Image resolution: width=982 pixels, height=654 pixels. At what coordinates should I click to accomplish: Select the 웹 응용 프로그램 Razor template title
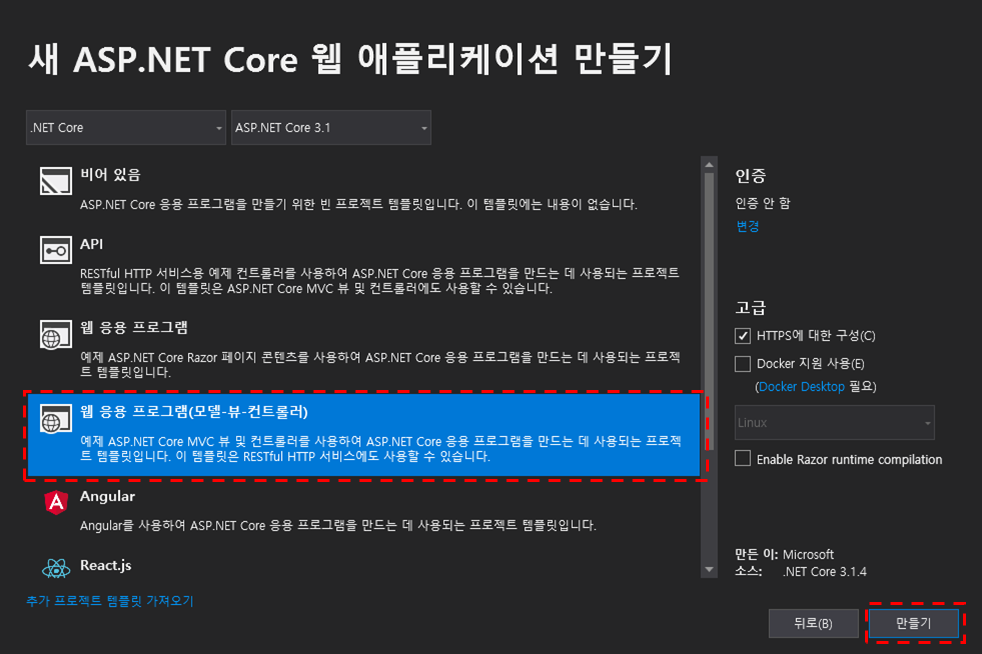(134, 328)
